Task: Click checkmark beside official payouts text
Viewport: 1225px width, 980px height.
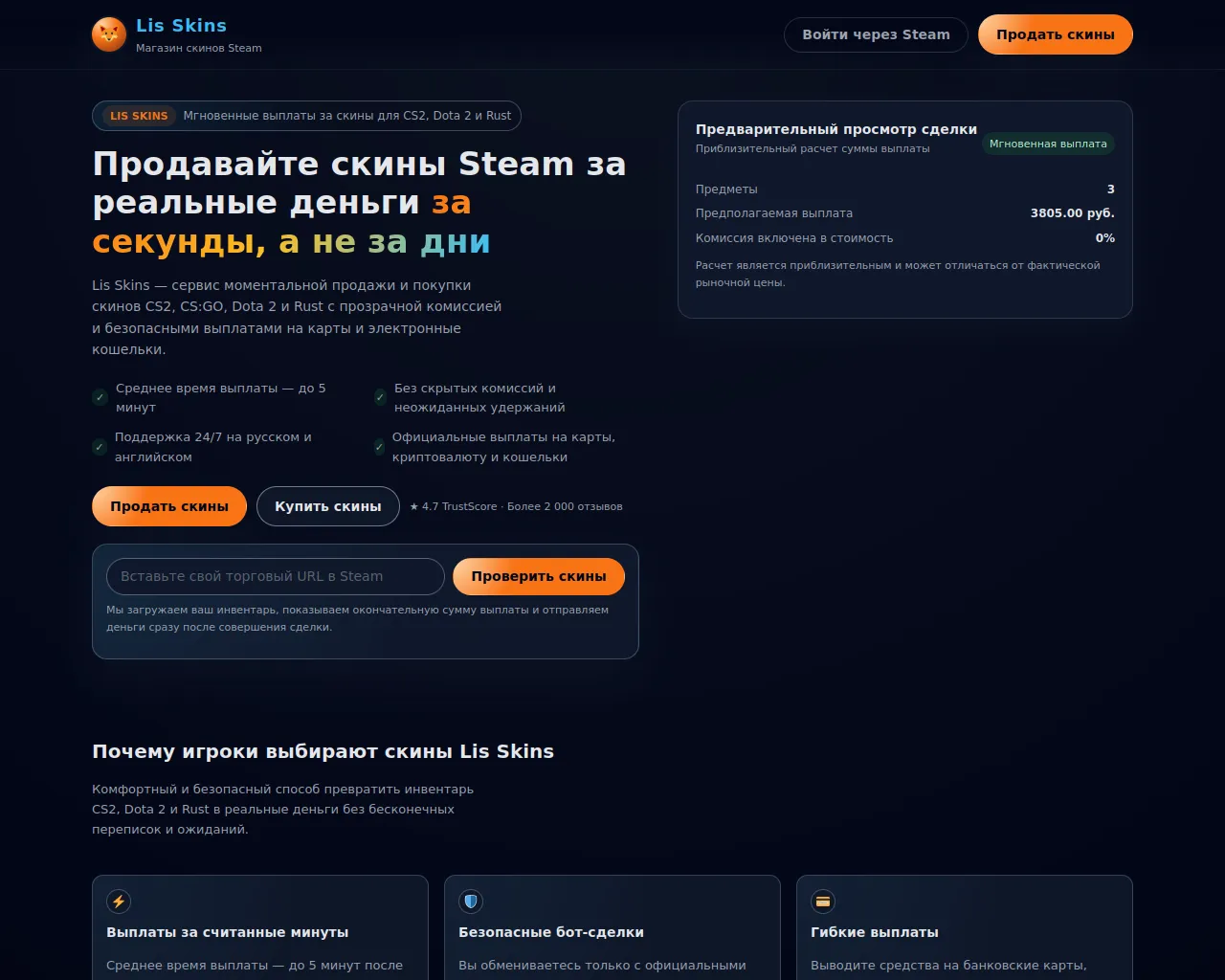Action: (x=379, y=447)
